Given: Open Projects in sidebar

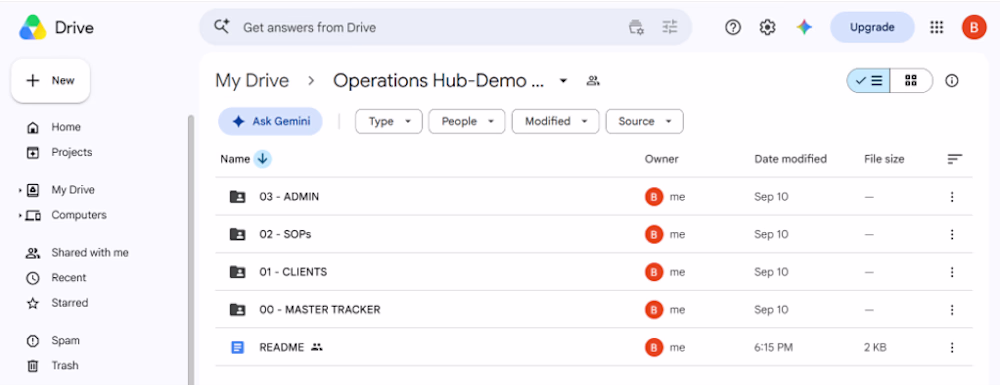Looking at the screenshot, I should pos(71,152).
